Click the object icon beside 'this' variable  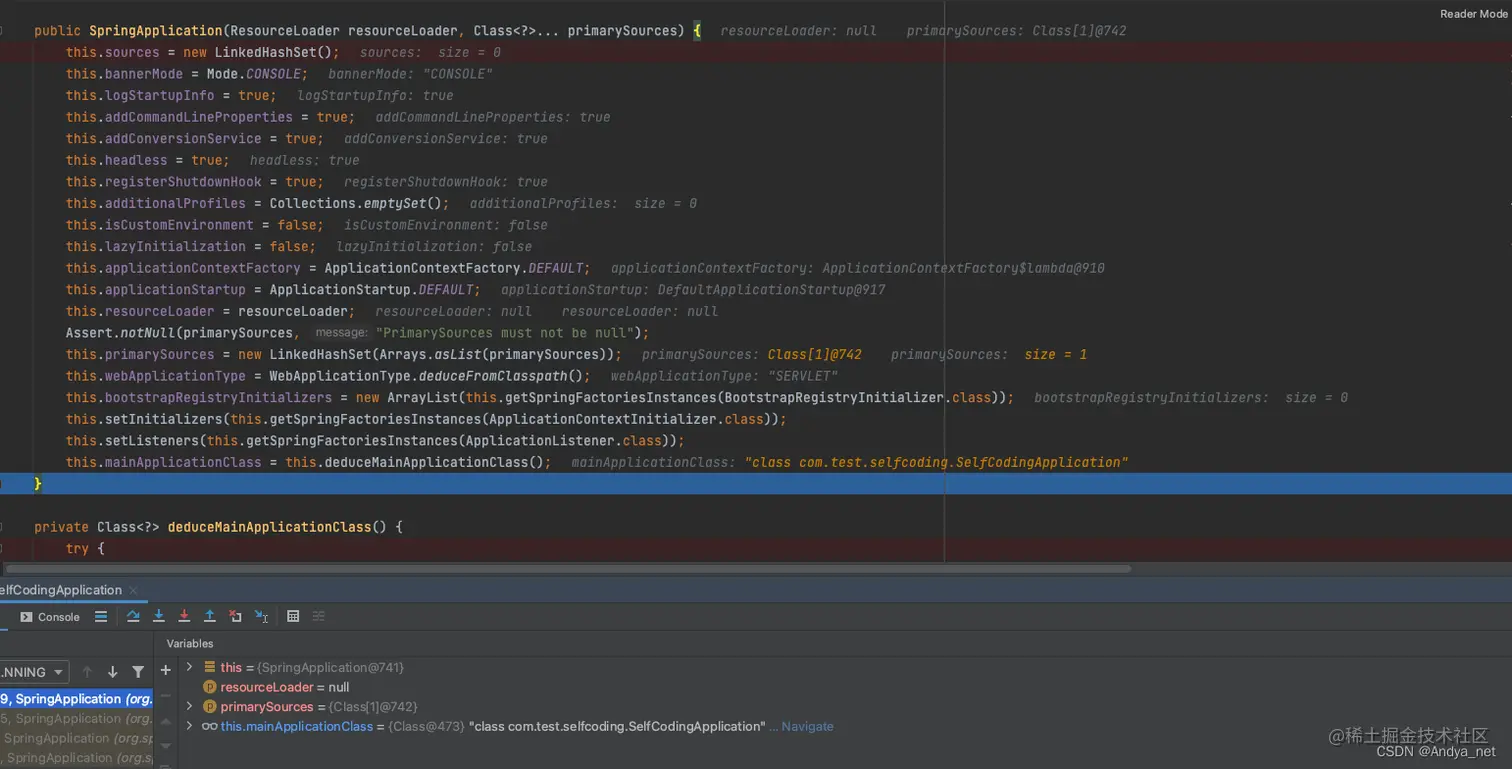pos(210,667)
